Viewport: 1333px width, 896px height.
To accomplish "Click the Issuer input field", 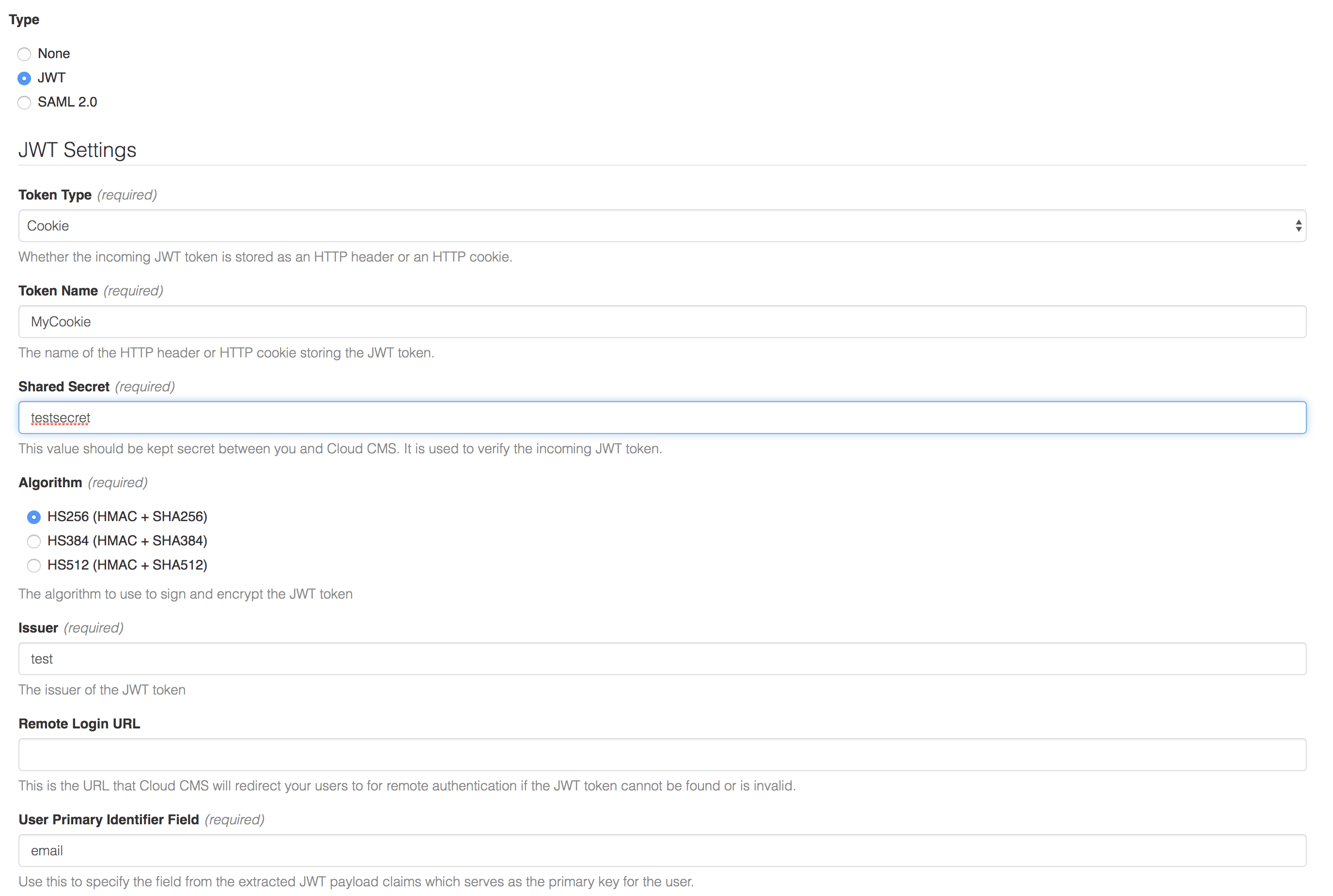I will click(x=662, y=659).
